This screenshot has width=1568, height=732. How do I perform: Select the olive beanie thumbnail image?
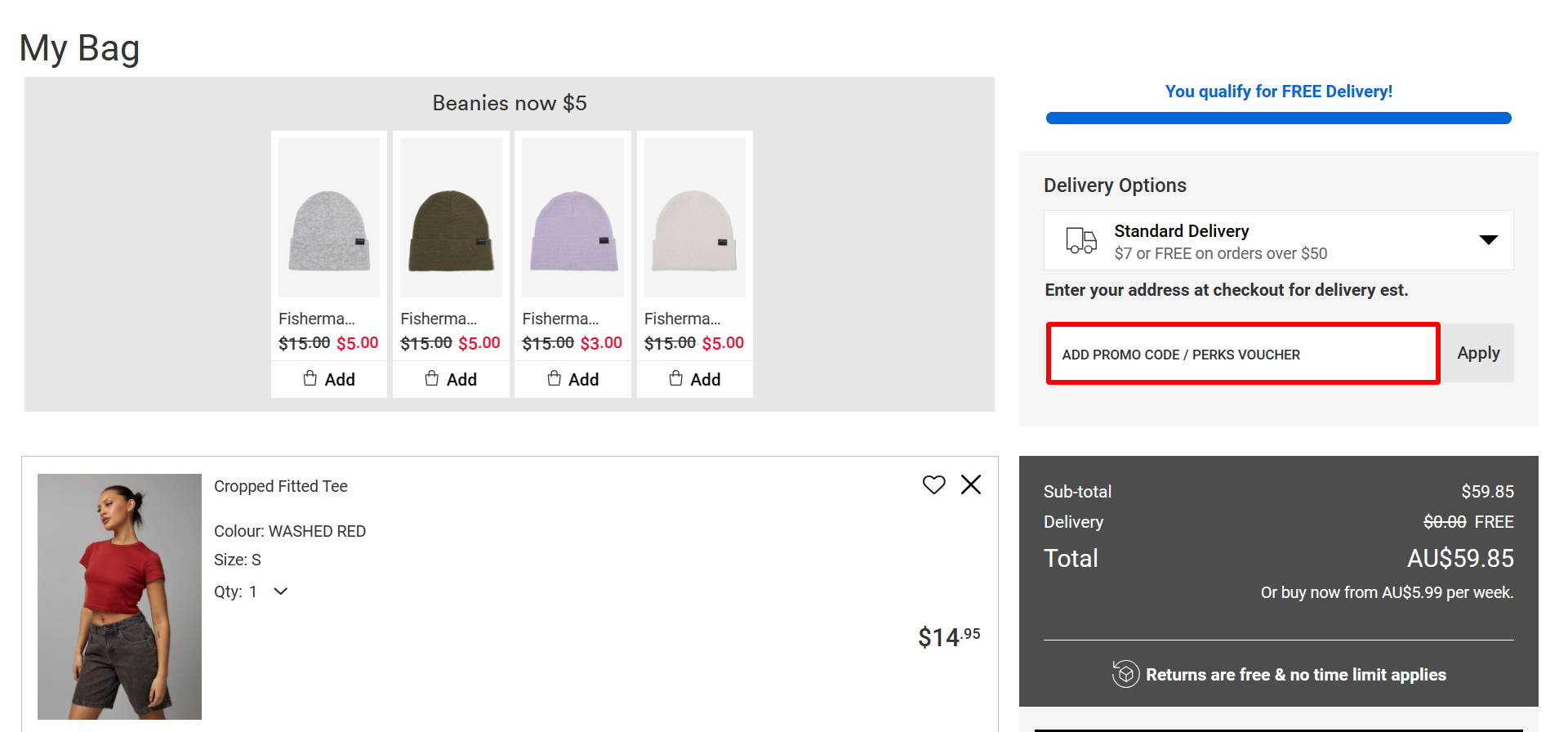(x=450, y=216)
